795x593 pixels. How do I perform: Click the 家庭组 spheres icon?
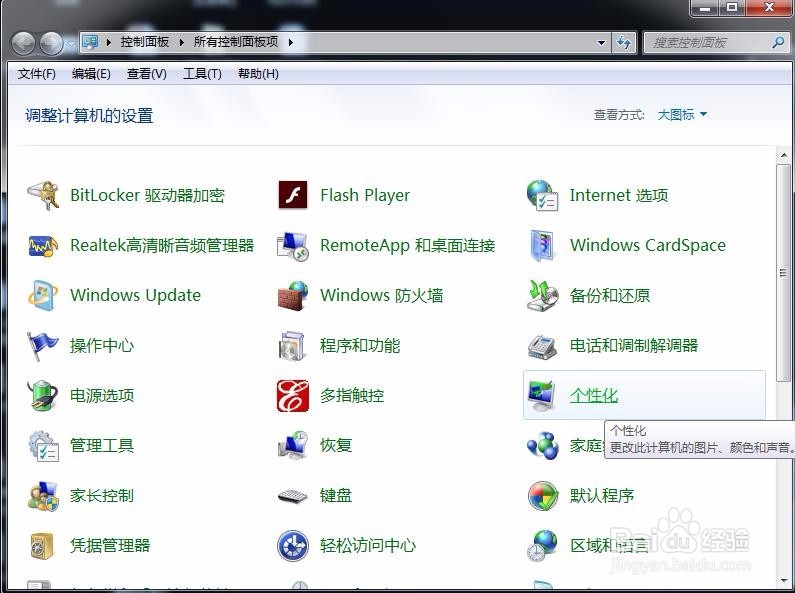542,446
